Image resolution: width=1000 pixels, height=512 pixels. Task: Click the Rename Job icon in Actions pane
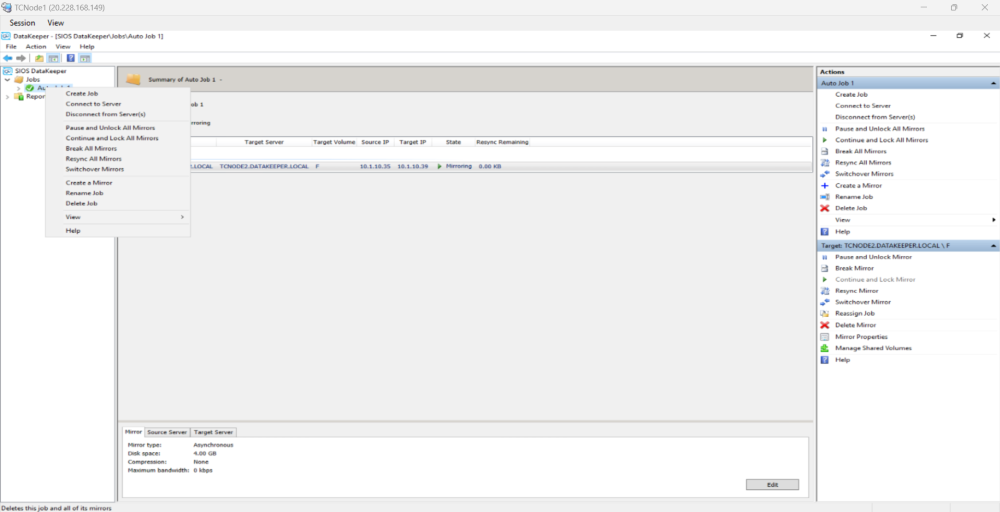(x=824, y=197)
